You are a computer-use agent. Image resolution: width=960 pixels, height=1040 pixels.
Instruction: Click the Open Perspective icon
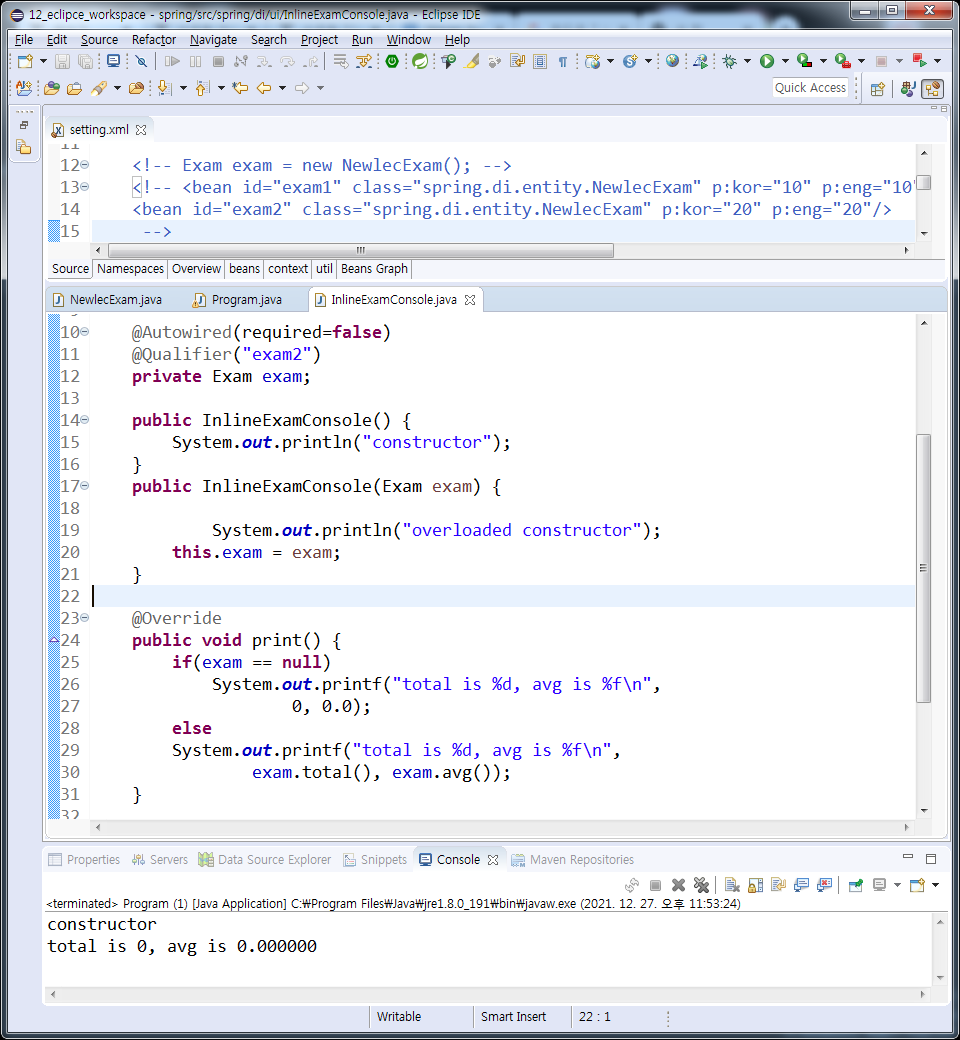(x=878, y=89)
